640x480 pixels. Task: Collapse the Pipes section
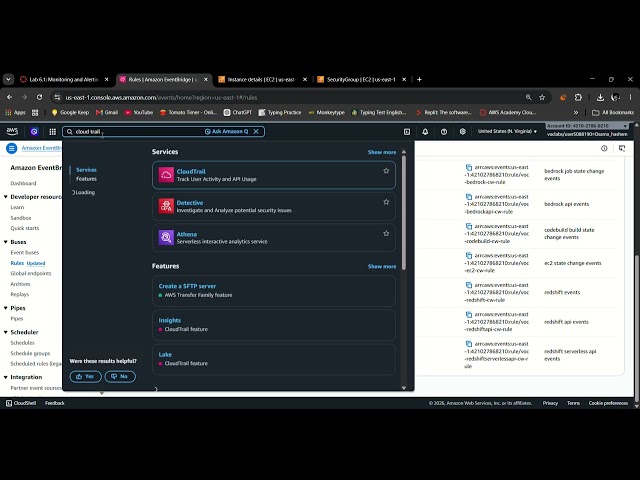point(6,308)
